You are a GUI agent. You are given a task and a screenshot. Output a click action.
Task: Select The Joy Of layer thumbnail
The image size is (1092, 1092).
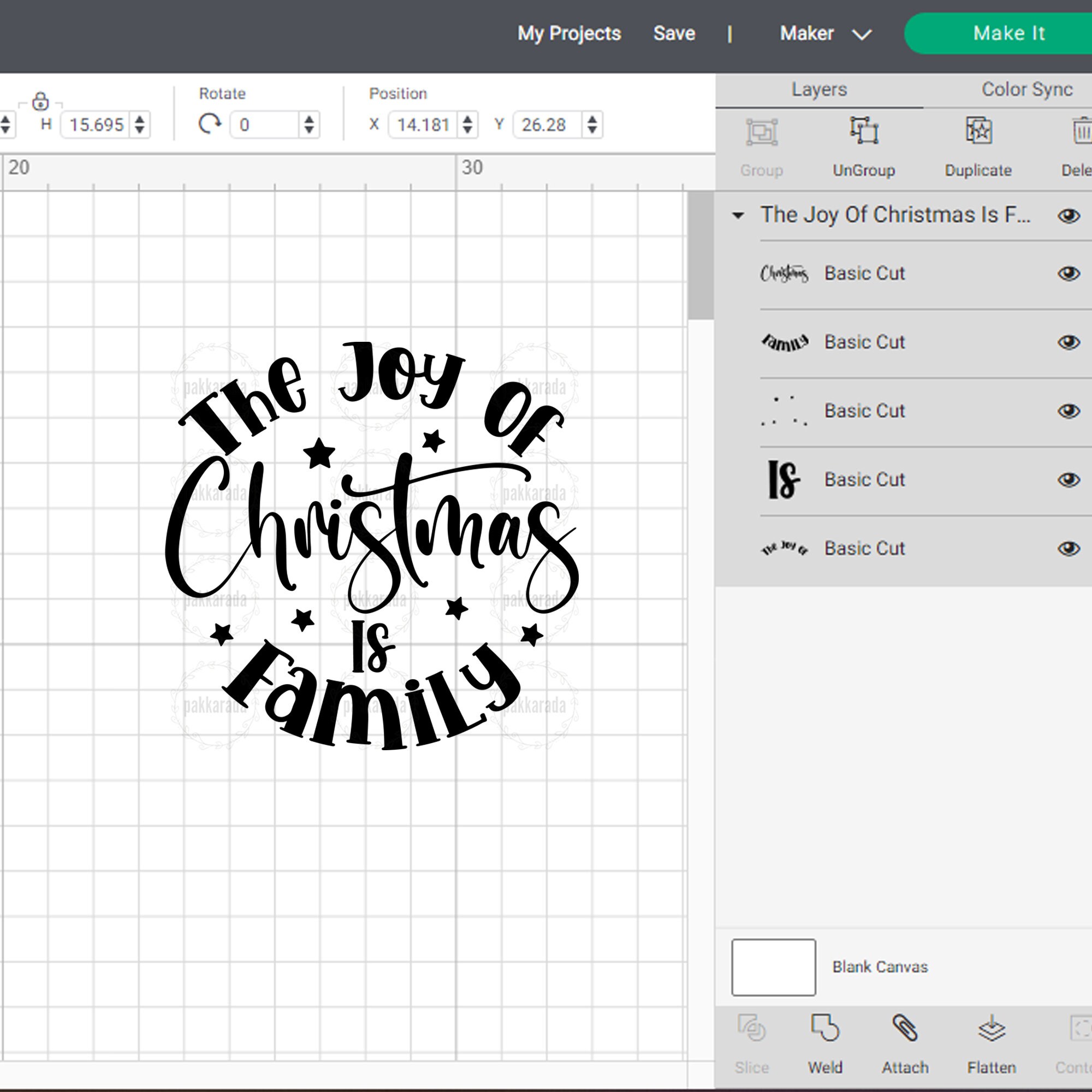[x=785, y=548]
